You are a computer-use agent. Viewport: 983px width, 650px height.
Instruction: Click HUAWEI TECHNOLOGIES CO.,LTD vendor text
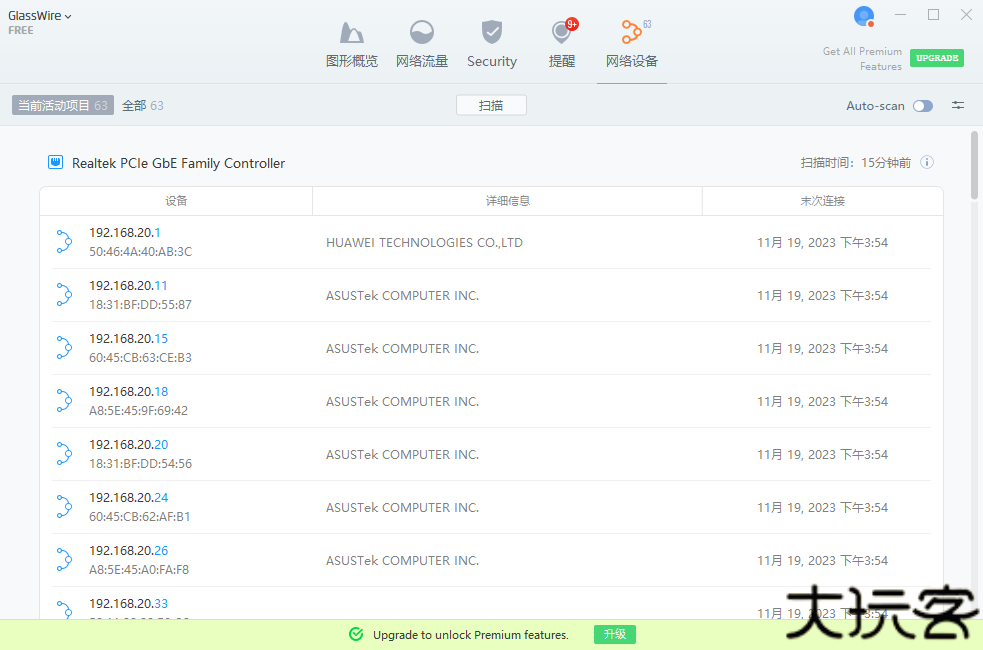click(424, 243)
